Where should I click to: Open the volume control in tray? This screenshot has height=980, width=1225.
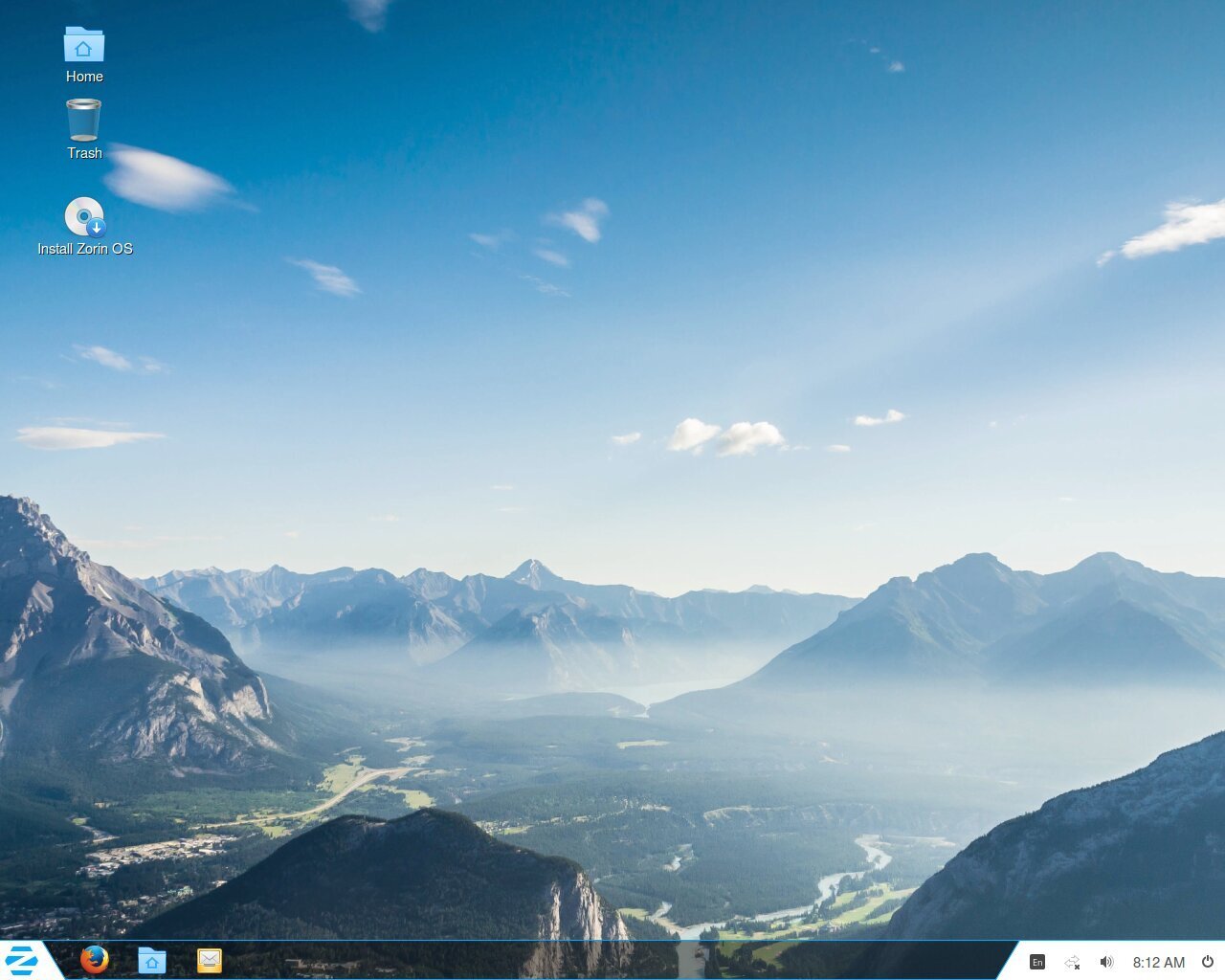tap(1106, 962)
